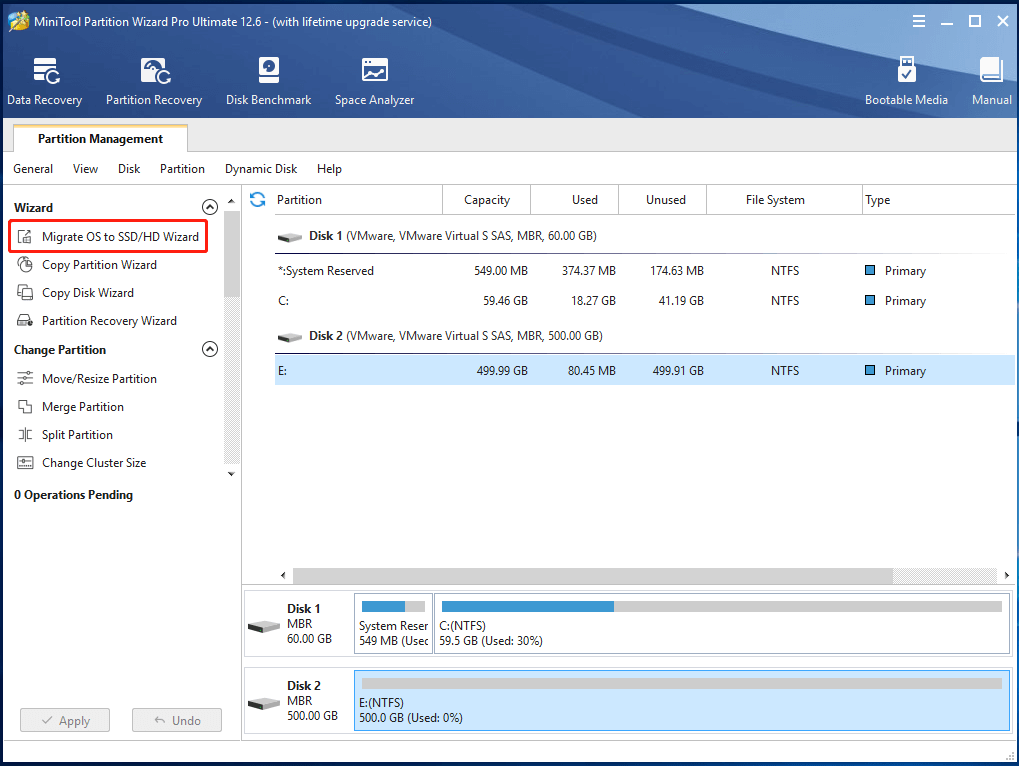Sort by the Capacity column header

point(486,199)
